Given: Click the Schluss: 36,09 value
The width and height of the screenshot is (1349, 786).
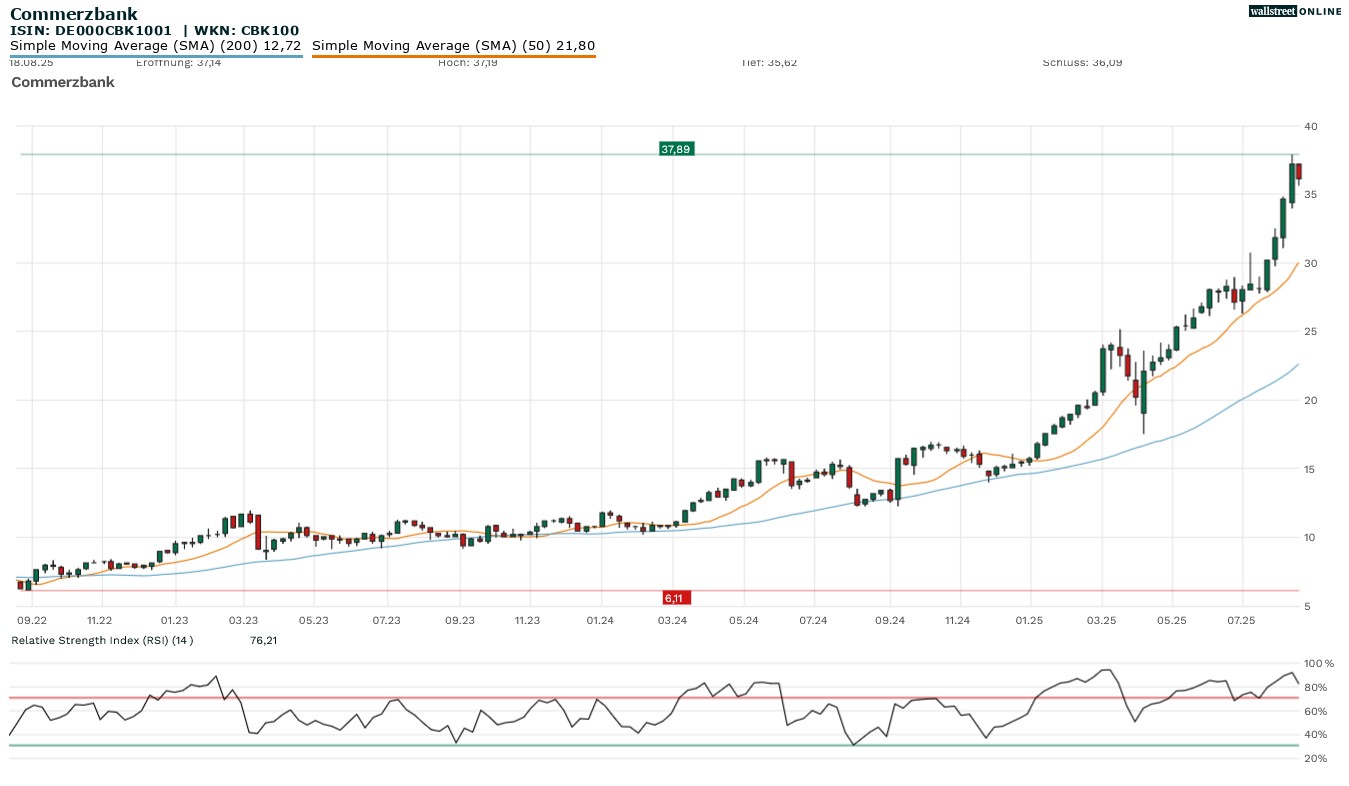Looking at the screenshot, I should [x=1082, y=63].
